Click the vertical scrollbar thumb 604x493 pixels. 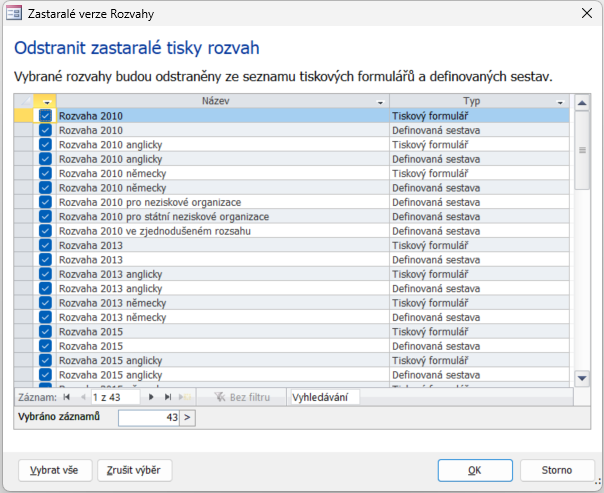582,150
